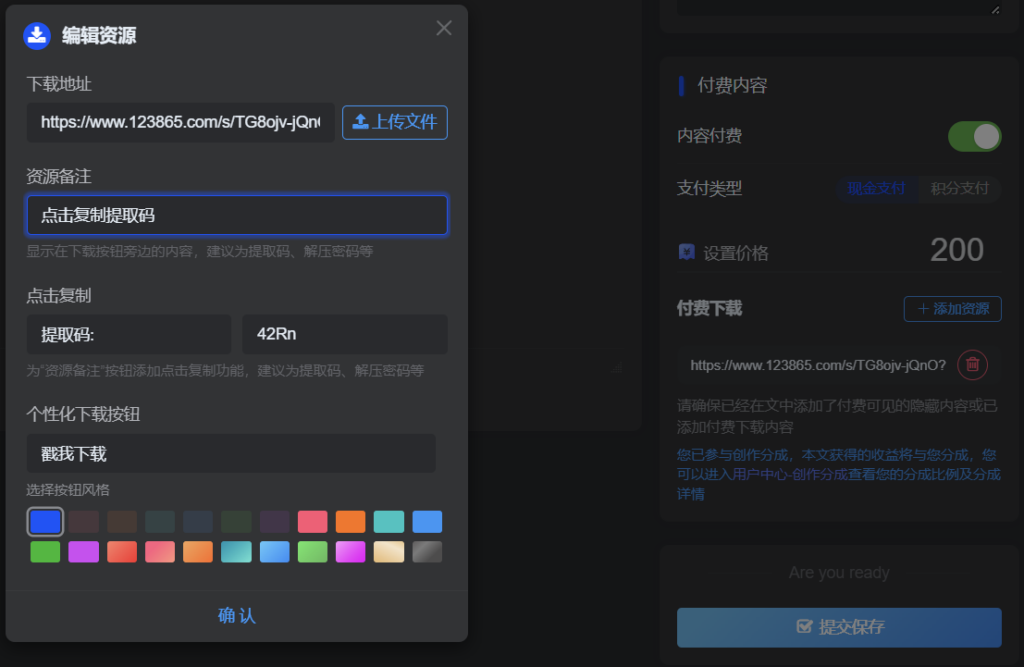Close the 编辑资源 dialog
The image size is (1024, 667).
[x=444, y=28]
